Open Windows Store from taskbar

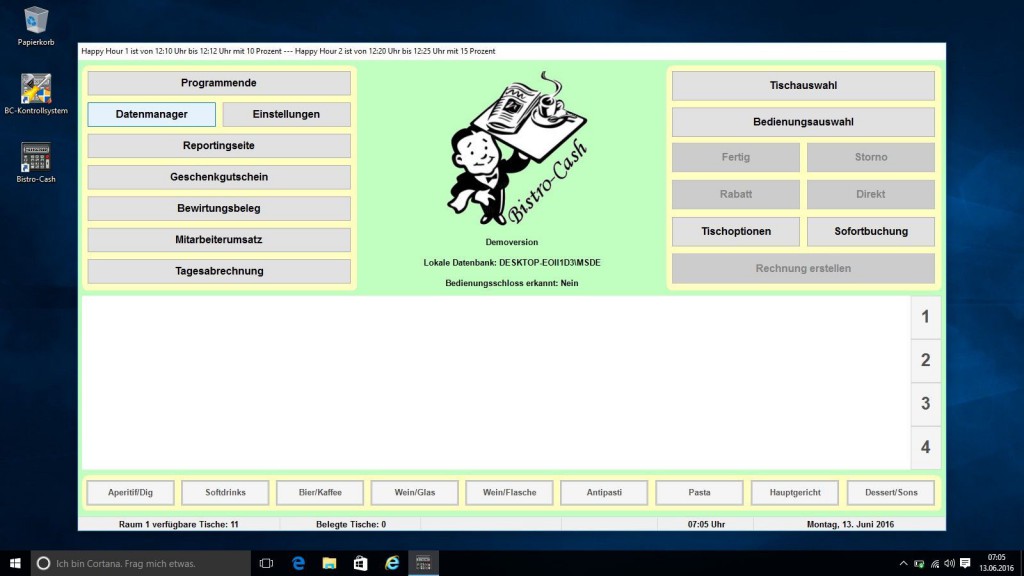[x=360, y=563]
